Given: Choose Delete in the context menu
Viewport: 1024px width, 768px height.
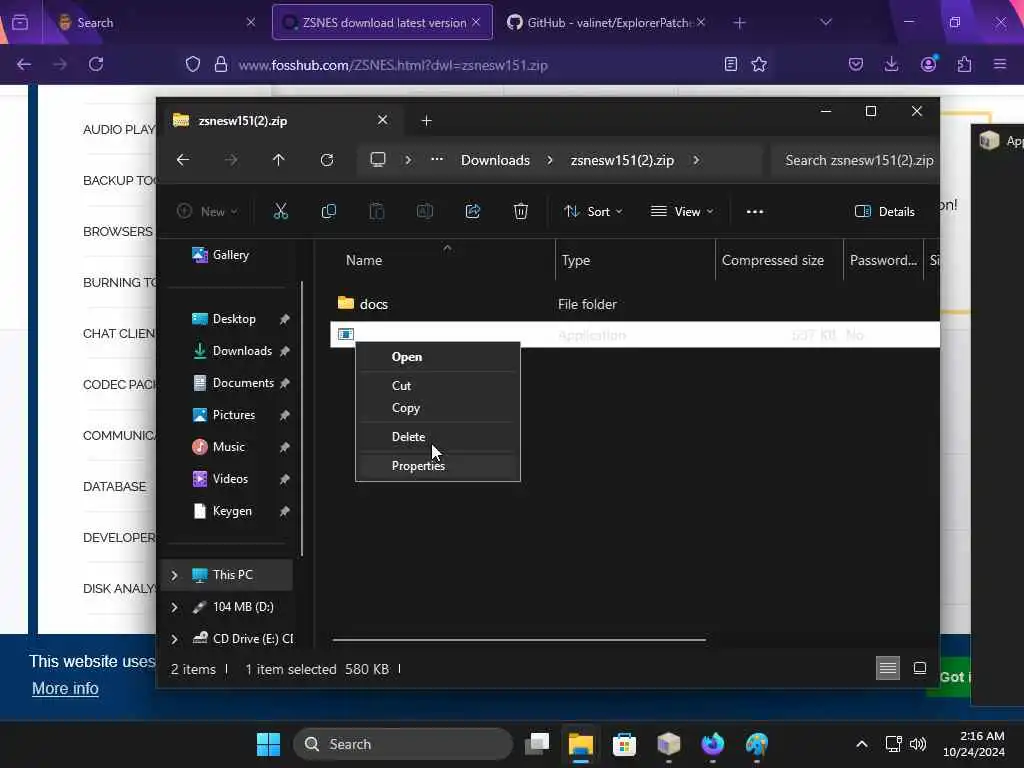Looking at the screenshot, I should 438,436.
